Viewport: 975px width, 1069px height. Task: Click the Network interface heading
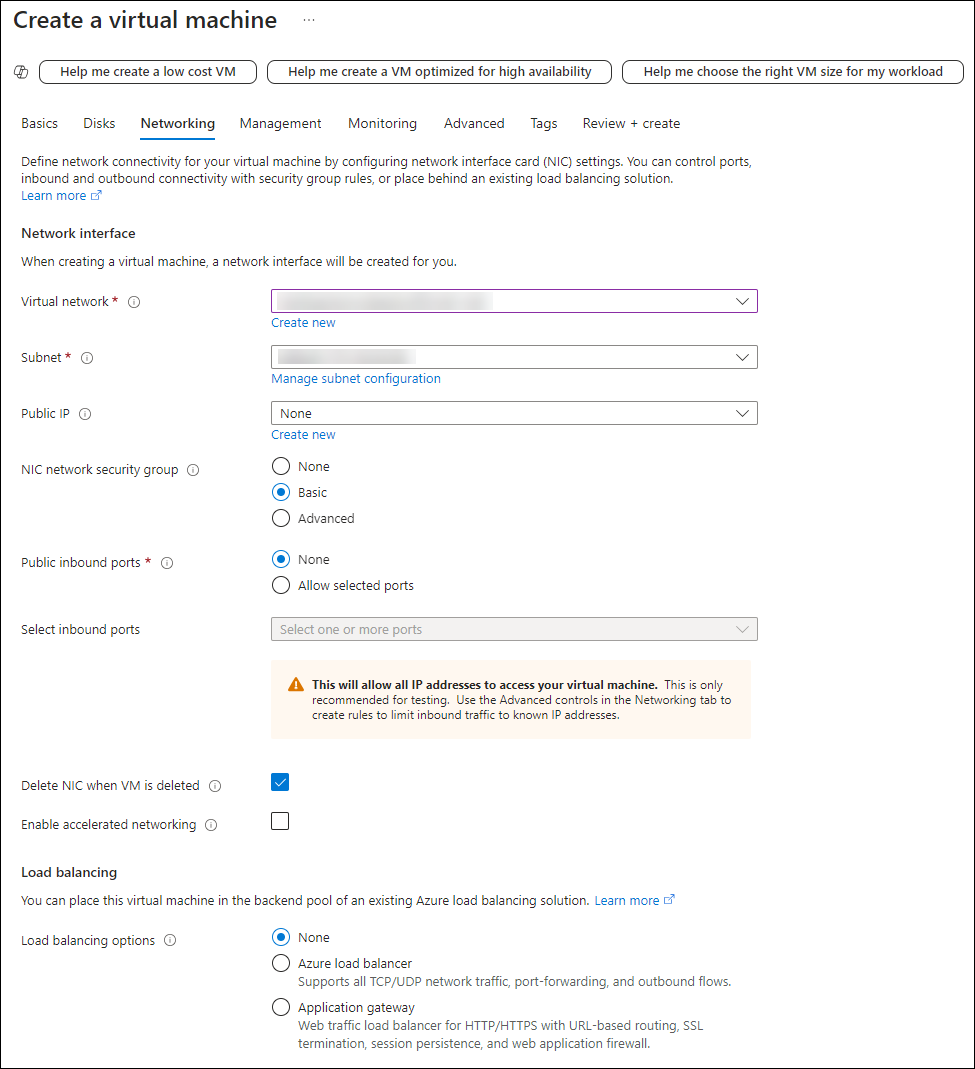click(78, 233)
